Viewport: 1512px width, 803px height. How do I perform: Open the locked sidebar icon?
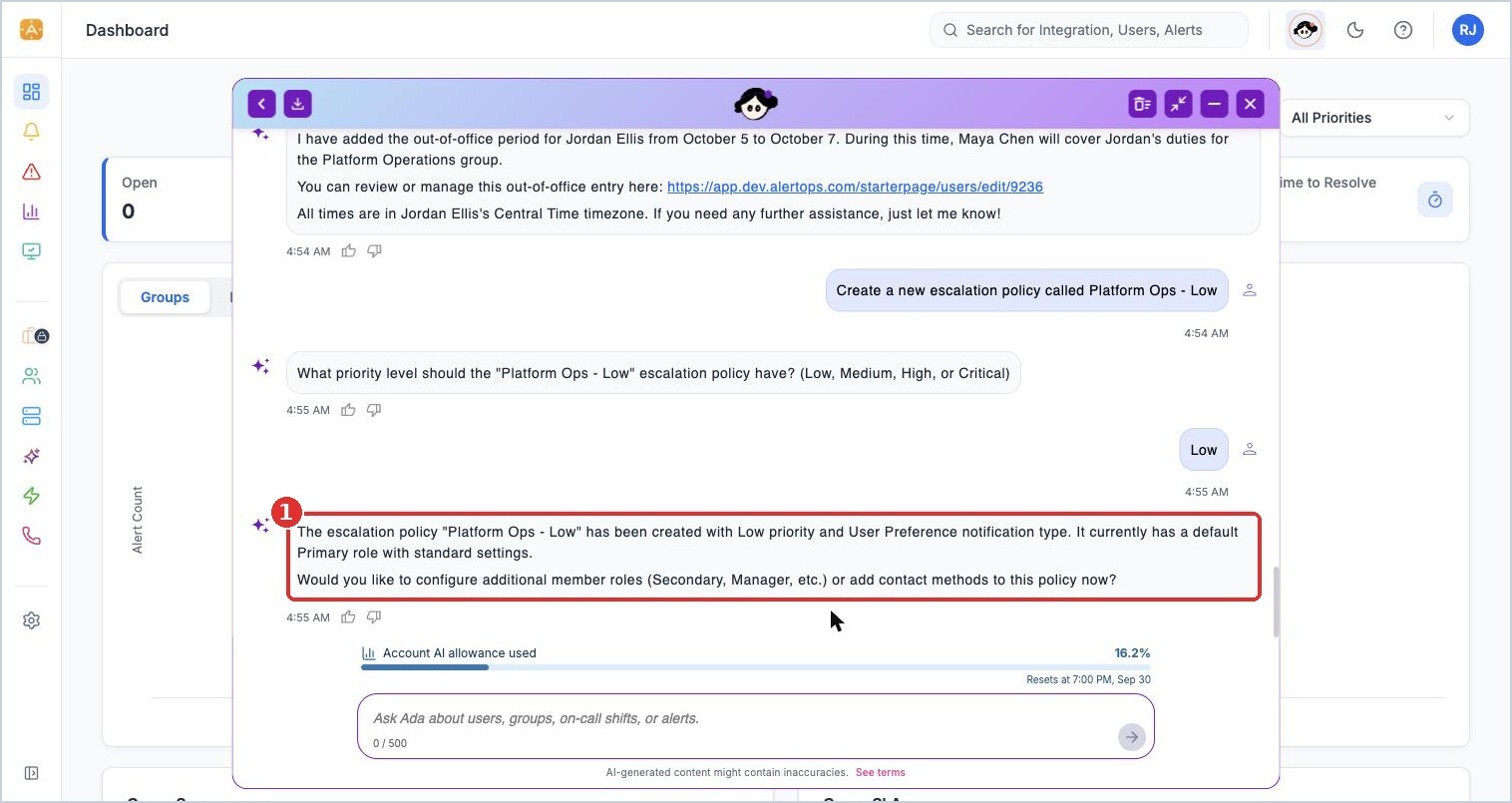coord(35,336)
